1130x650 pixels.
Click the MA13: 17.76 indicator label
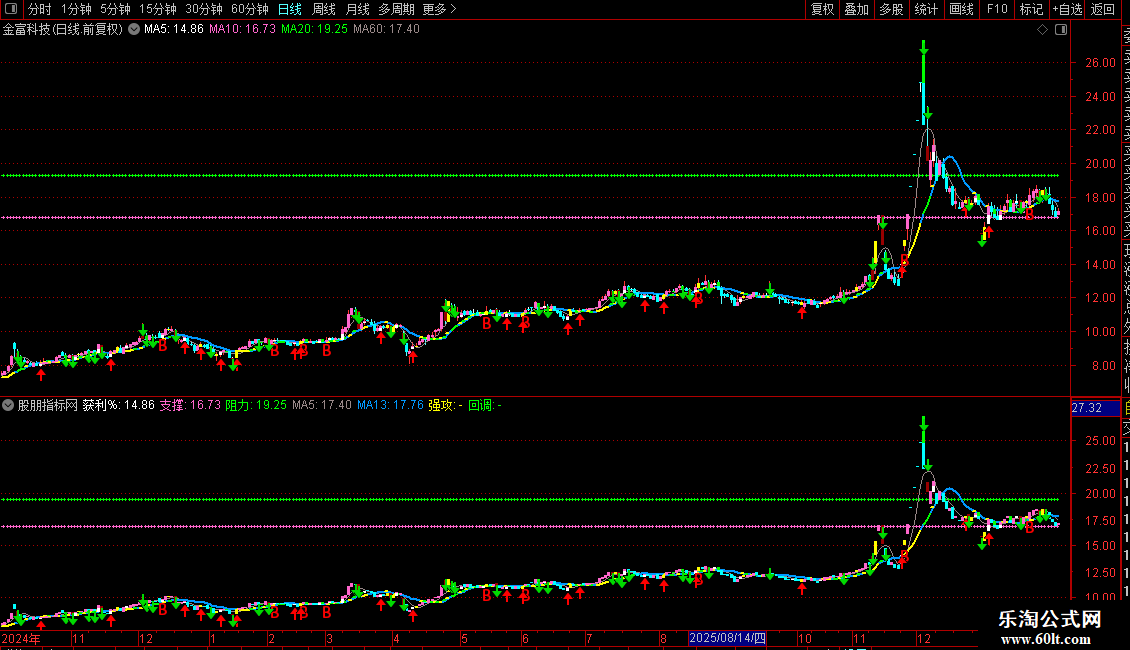(391, 405)
